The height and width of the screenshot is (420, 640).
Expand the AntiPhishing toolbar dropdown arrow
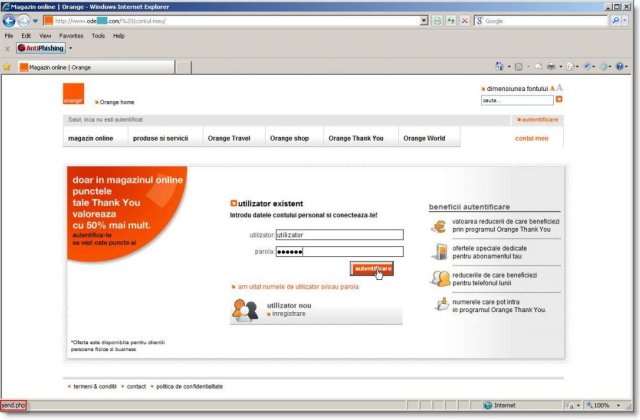[71, 48]
